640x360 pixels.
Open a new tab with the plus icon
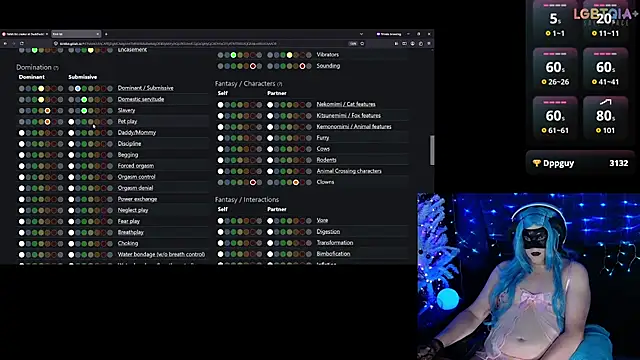(106, 34)
